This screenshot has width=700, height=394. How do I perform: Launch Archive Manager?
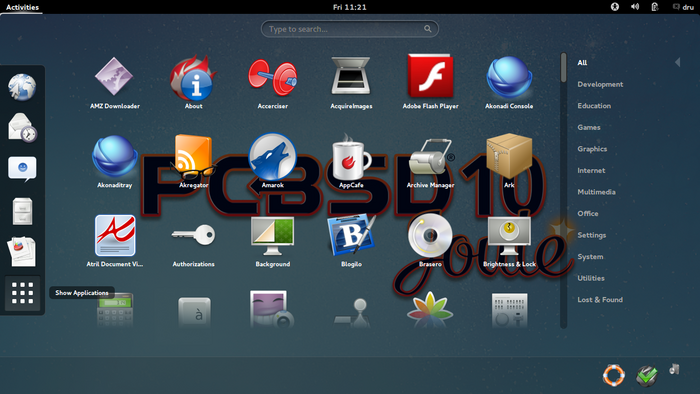pos(430,157)
